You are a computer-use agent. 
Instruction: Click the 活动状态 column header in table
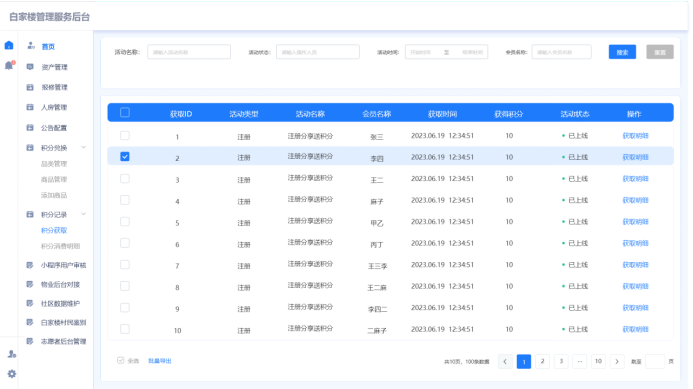pos(575,114)
